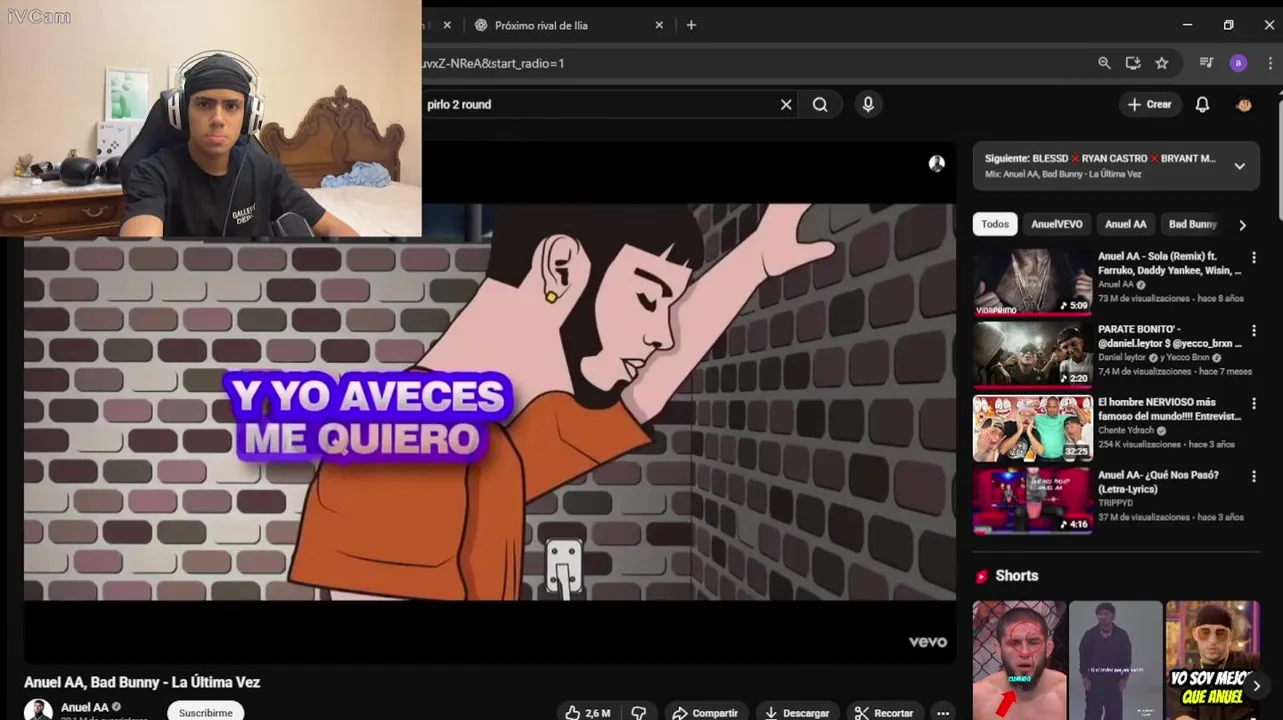This screenshot has height=720, width=1283.
Task: Open middle Short of man standing
Action: [x=1116, y=660]
